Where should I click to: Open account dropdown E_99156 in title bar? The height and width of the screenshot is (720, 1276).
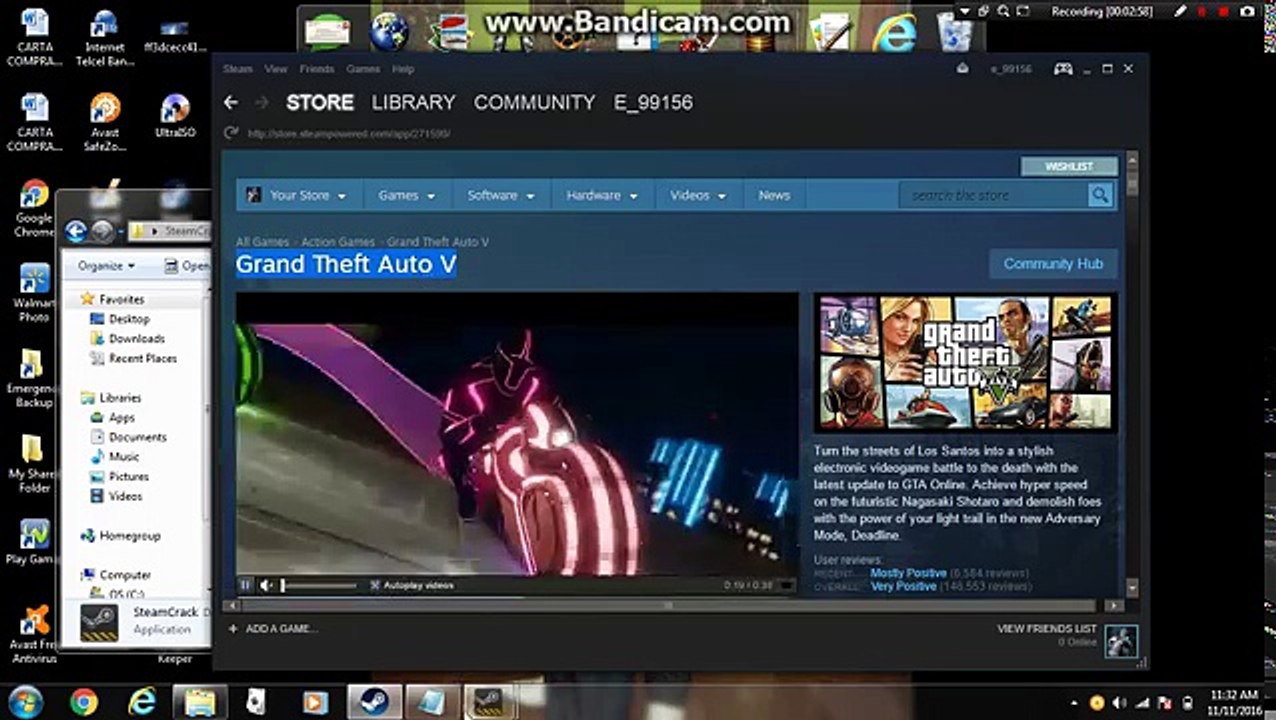click(x=1010, y=69)
